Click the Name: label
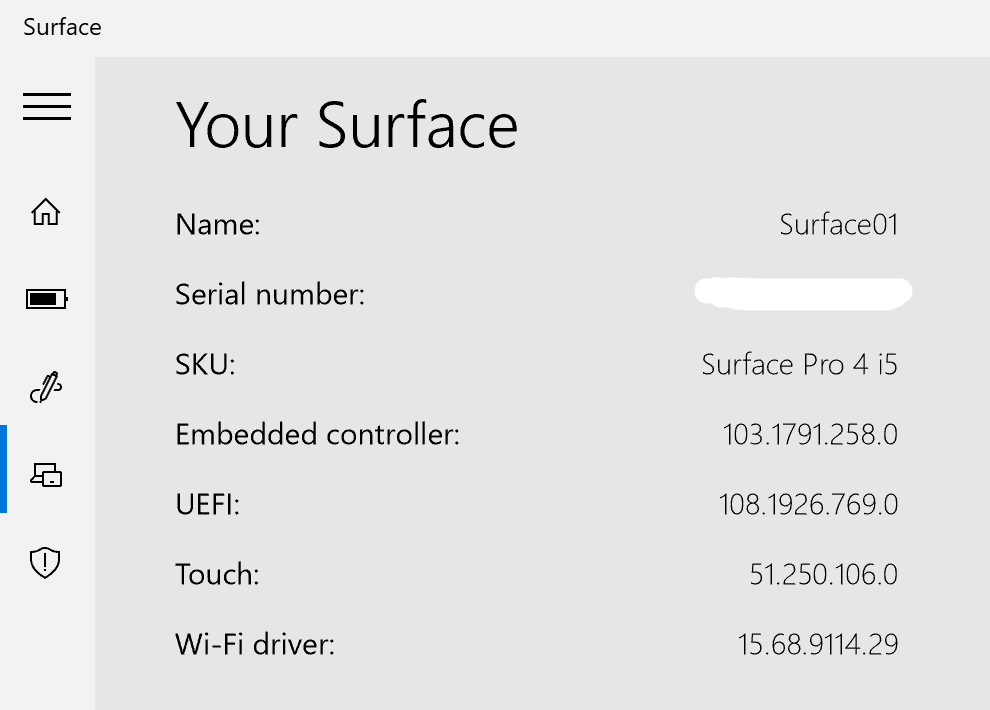The height and width of the screenshot is (710, 990). point(218,225)
